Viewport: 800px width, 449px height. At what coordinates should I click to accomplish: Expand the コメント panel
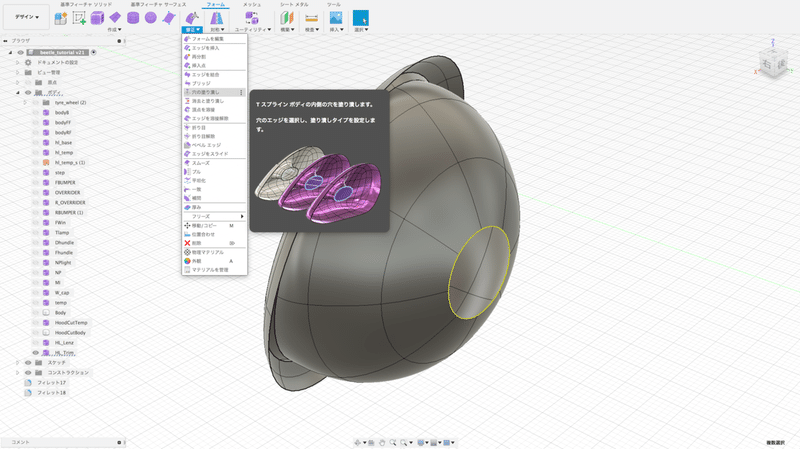119,442
